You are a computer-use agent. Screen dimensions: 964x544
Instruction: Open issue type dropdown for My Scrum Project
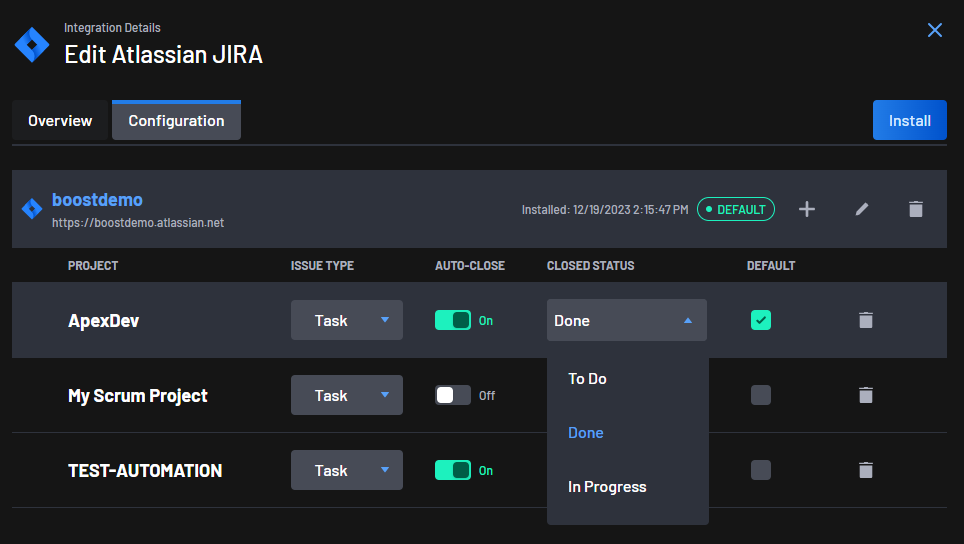pyautogui.click(x=347, y=395)
